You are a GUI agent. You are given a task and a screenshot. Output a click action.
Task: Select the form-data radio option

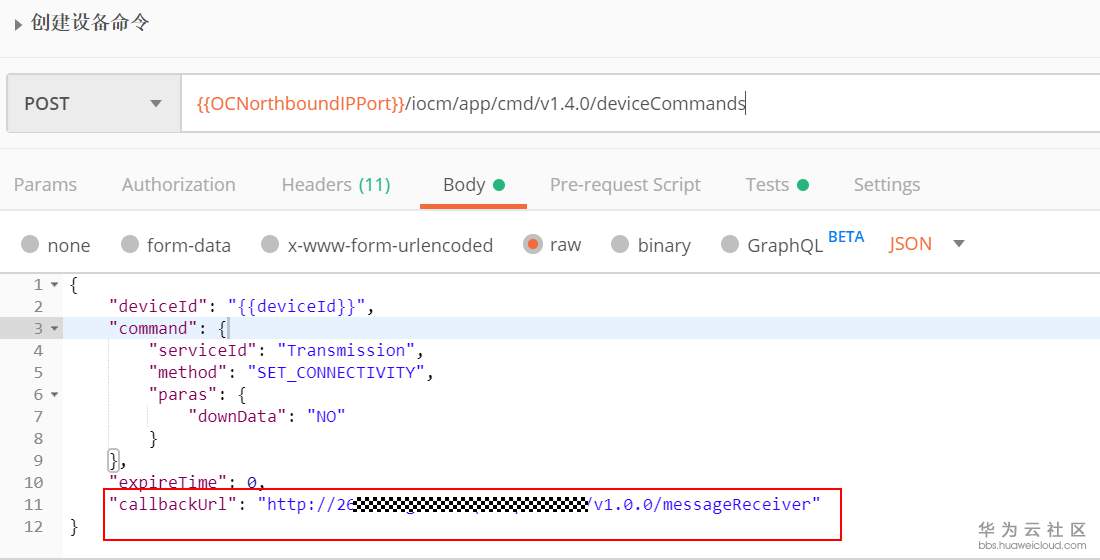pos(130,244)
